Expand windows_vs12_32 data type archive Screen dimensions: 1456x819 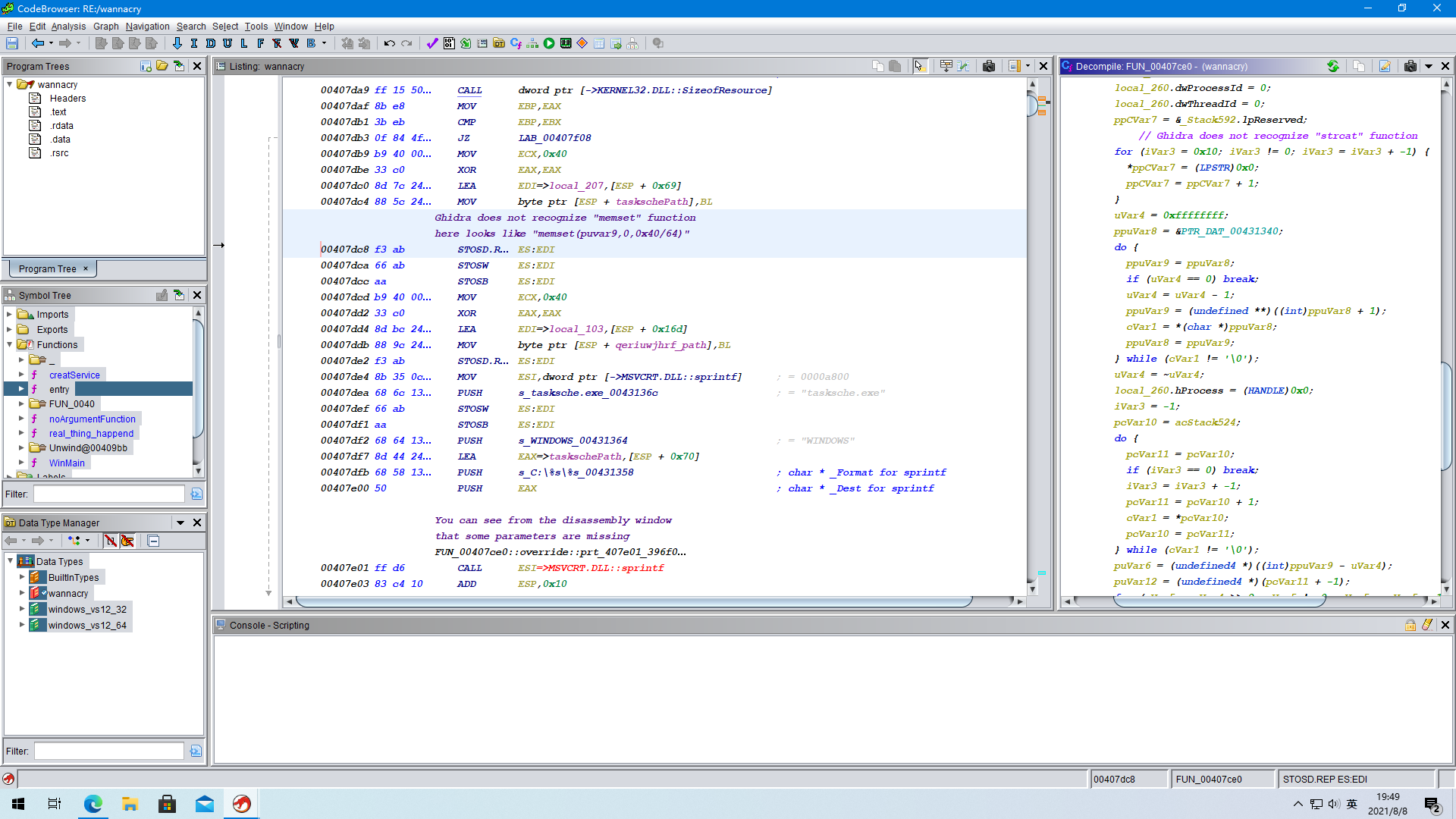click(22, 609)
